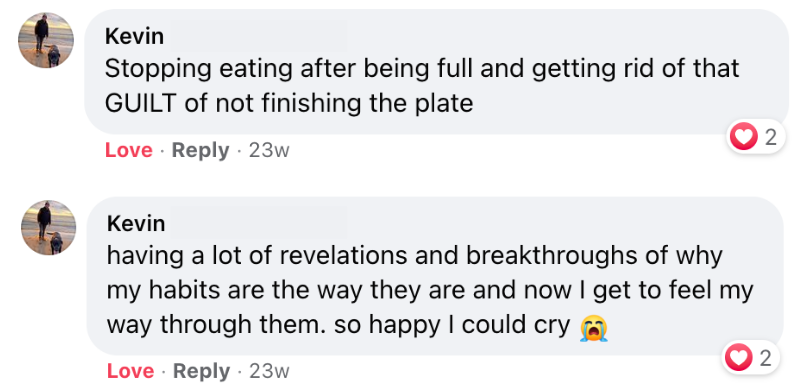Click the phrase 'so happy I could cry'

452,325
